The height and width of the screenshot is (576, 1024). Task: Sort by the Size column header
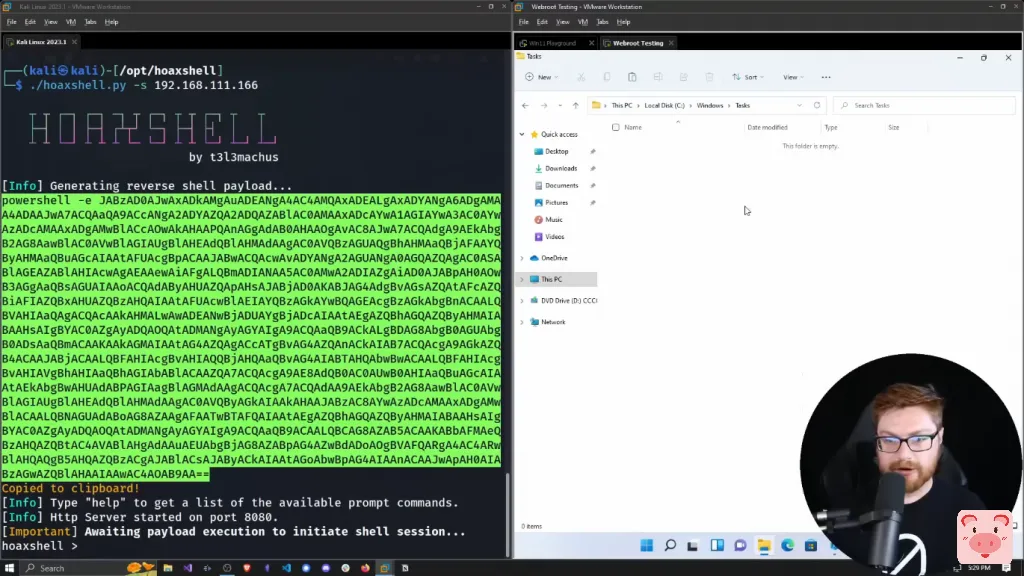click(x=893, y=127)
